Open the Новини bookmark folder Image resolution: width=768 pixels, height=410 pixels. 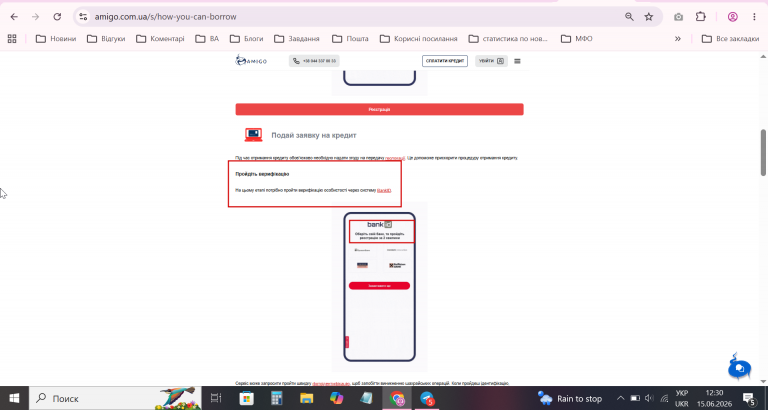coord(56,39)
